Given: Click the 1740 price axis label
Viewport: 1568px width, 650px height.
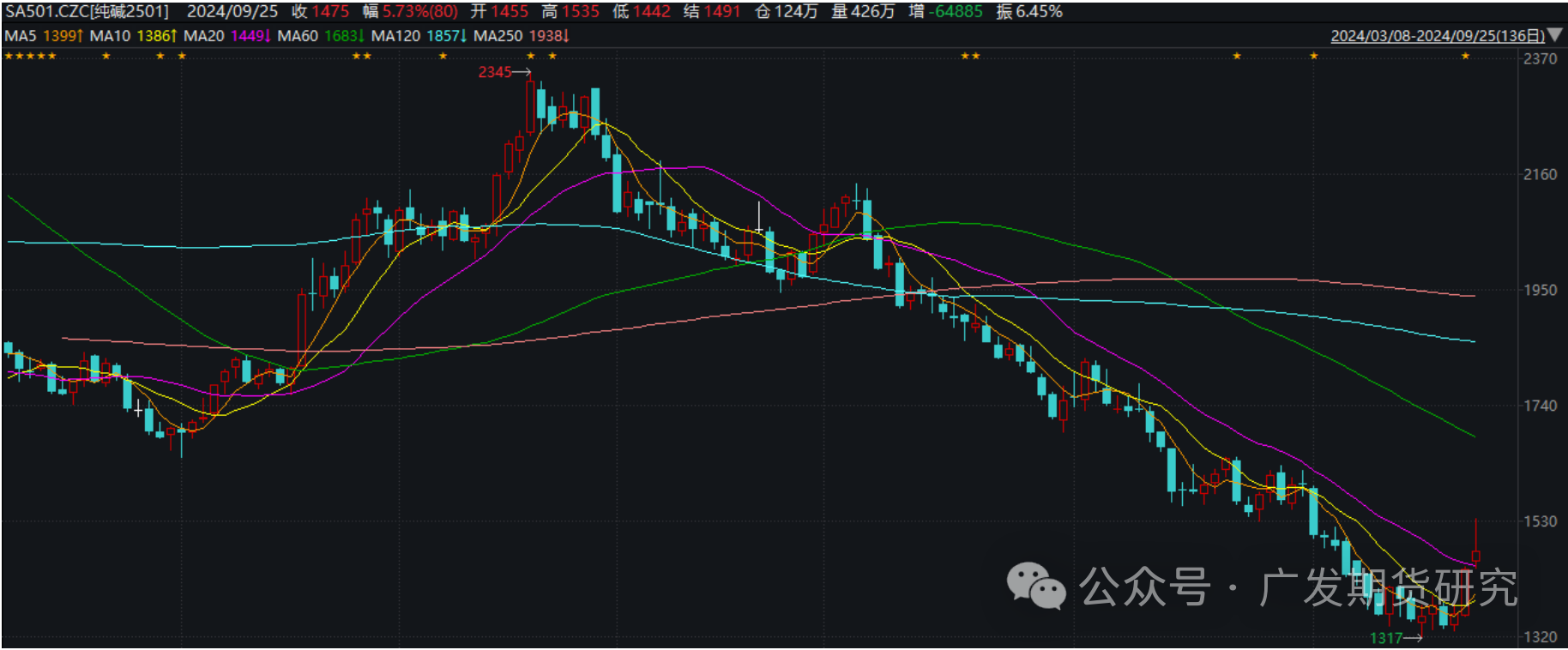Looking at the screenshot, I should point(1540,406).
